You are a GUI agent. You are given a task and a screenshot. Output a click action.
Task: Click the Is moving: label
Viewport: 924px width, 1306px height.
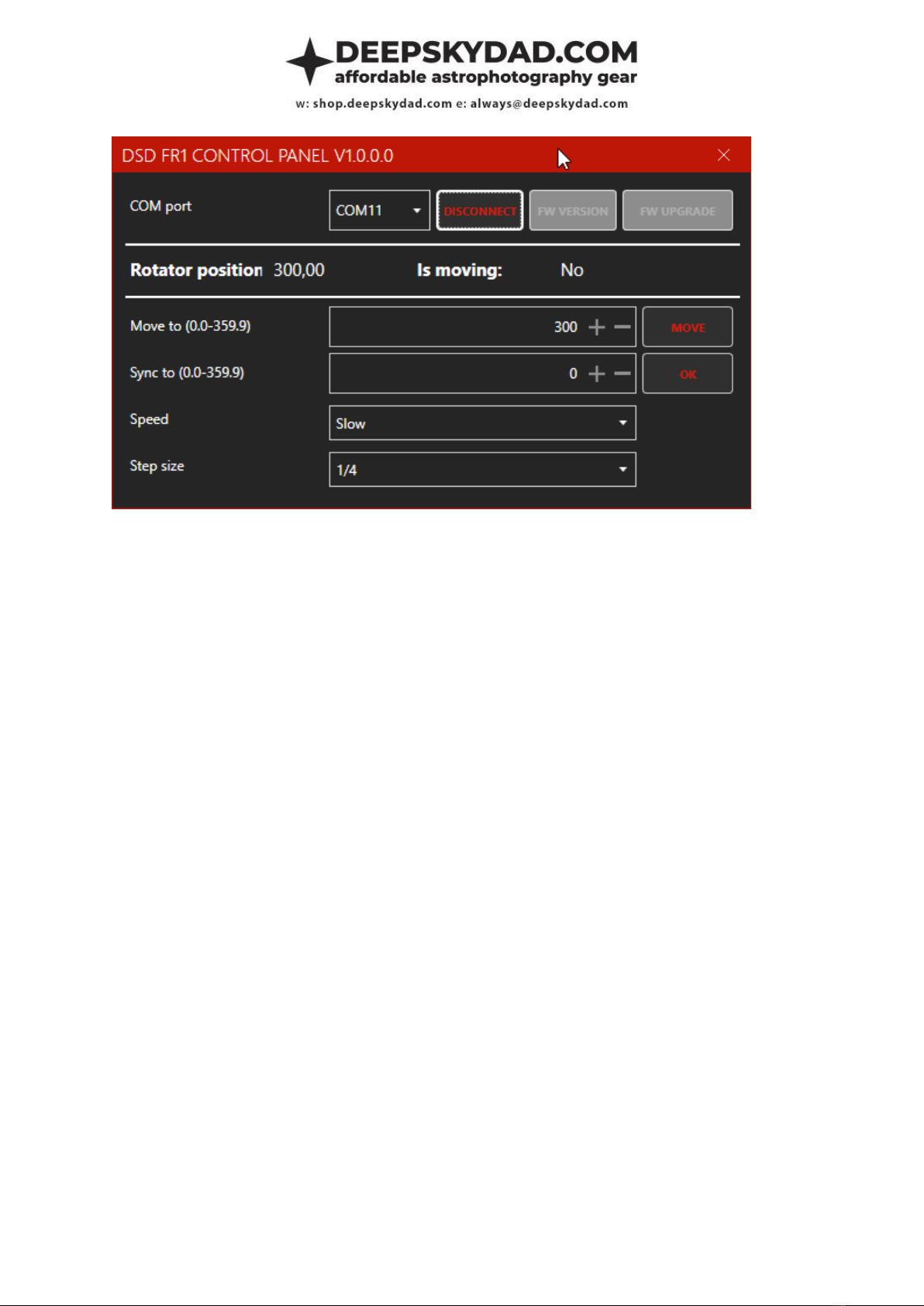coord(460,271)
